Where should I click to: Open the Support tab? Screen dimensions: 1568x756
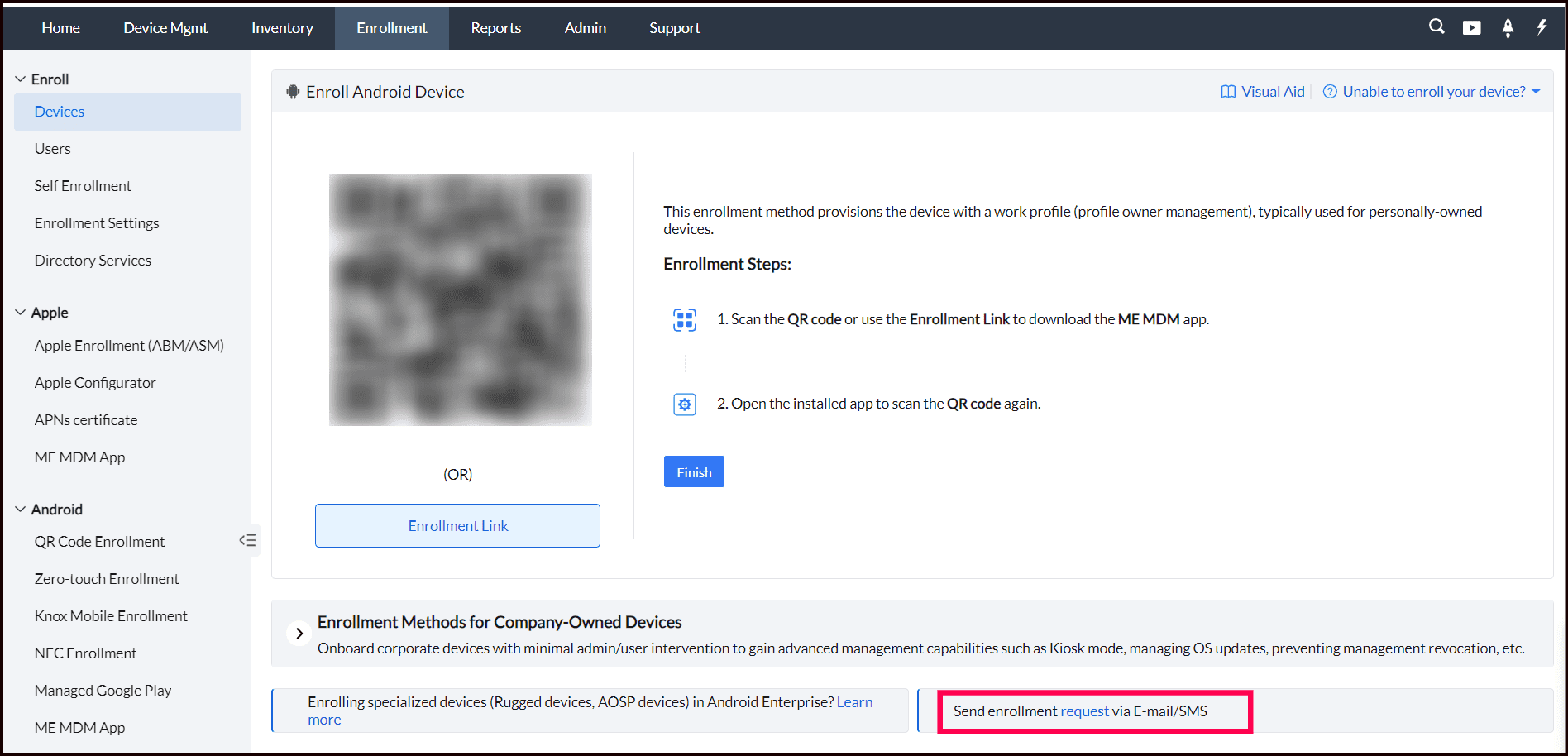click(x=675, y=28)
